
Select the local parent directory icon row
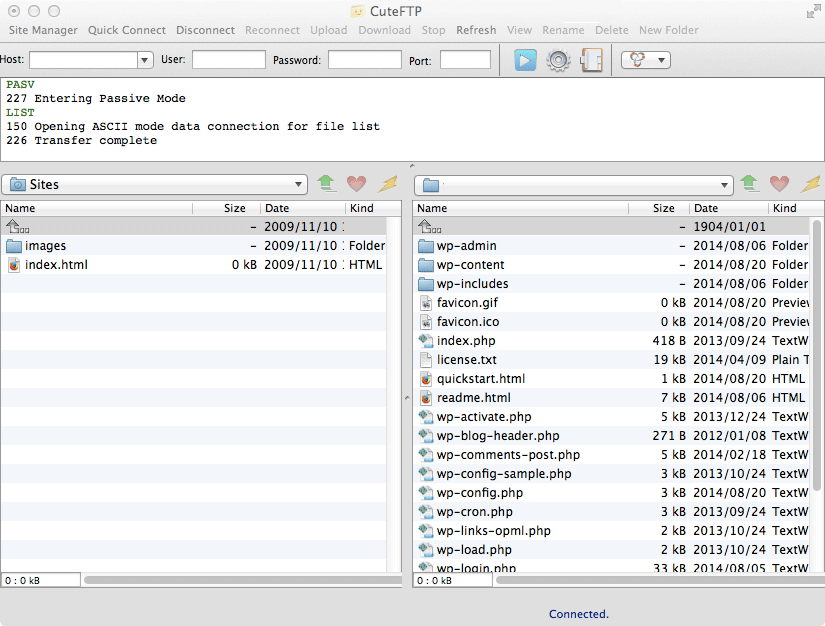[x=17, y=227]
